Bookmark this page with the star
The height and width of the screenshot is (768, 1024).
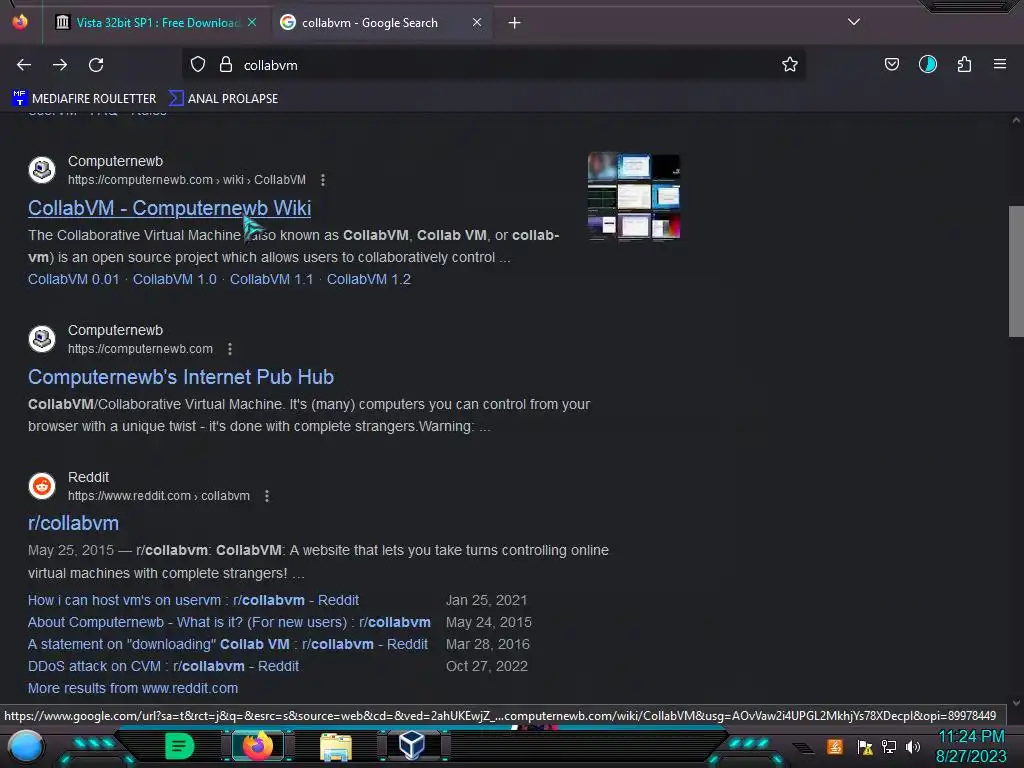(x=790, y=64)
